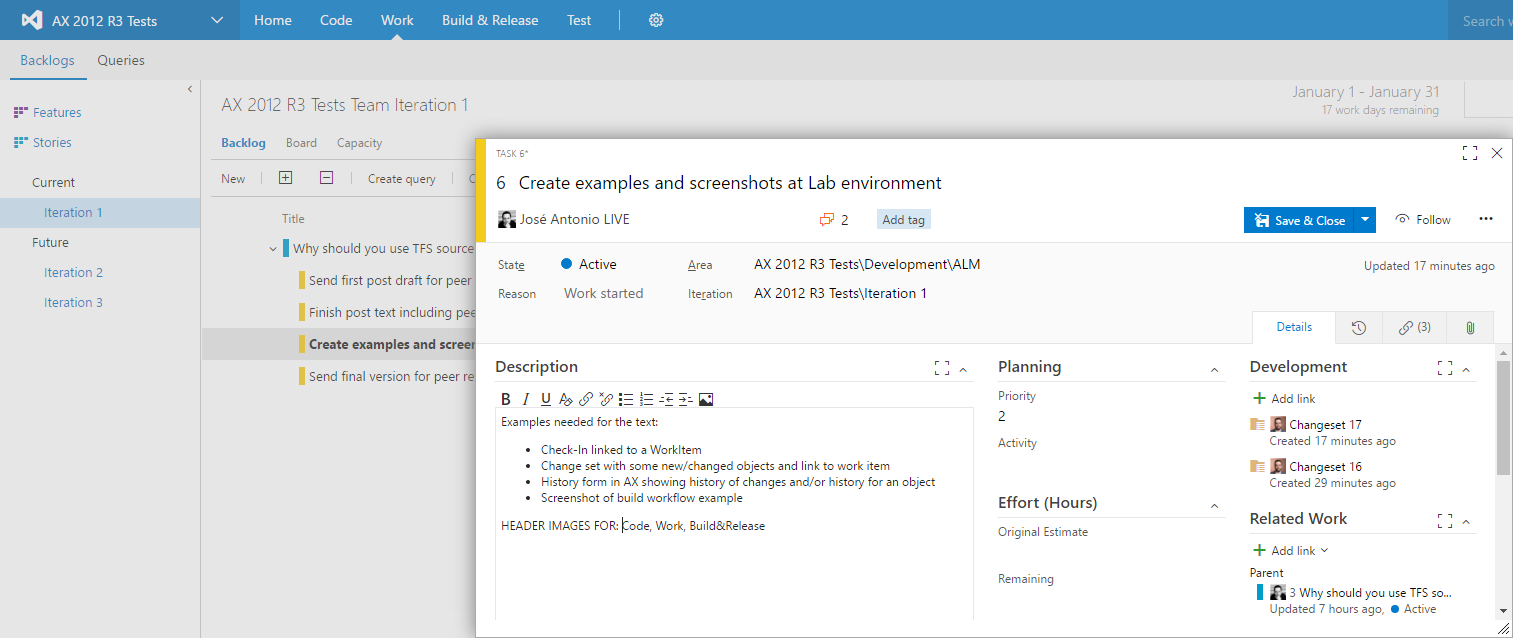Collapse the left navigation pane
Screen dimensions: 1513x638
point(190,90)
